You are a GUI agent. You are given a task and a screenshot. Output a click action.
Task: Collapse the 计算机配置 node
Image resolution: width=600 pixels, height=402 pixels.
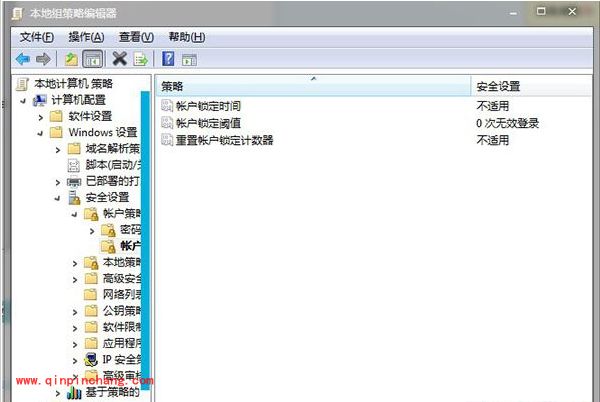pos(24,101)
